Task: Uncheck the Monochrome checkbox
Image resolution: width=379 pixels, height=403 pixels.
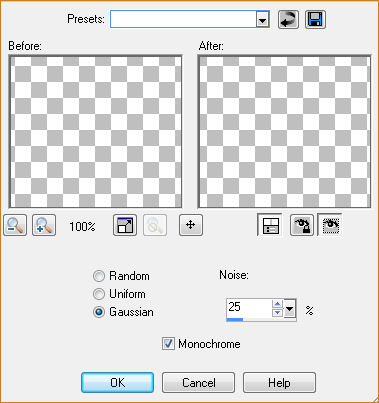Action: [168, 344]
